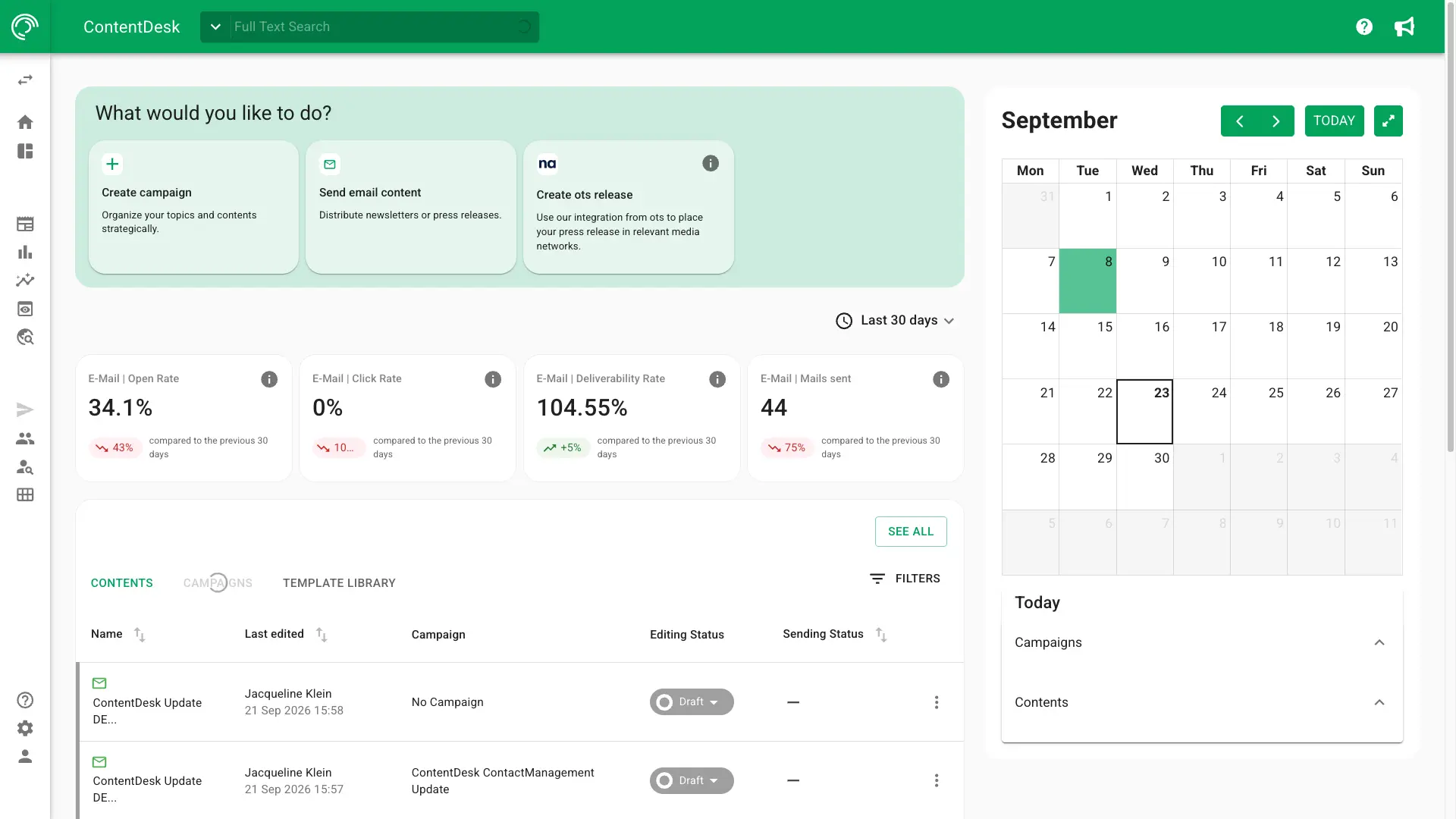The width and height of the screenshot is (1456, 819).
Task: Click the page vertical scrollbar
Action: click(1451, 227)
